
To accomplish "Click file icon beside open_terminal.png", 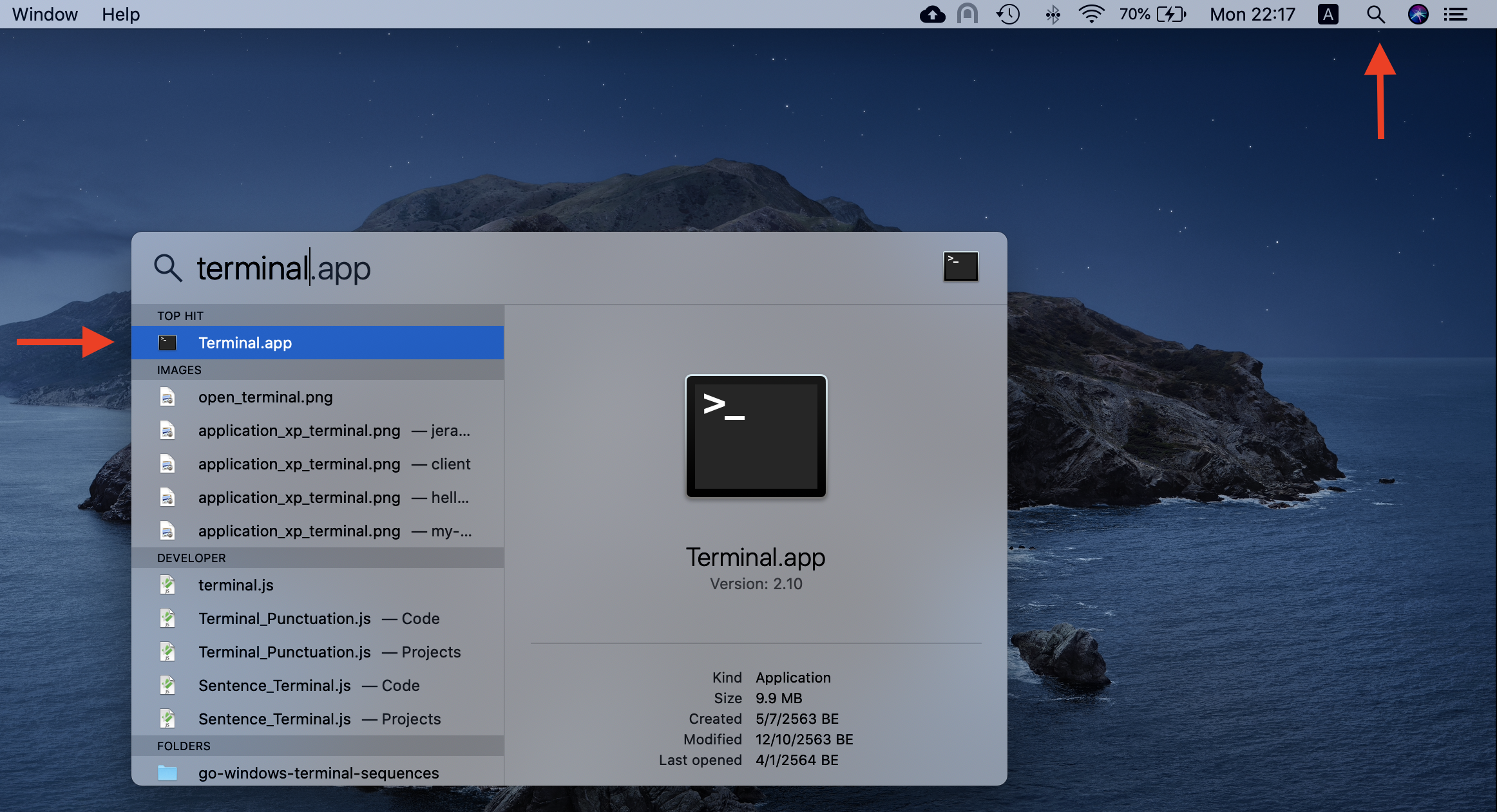I will [x=167, y=397].
